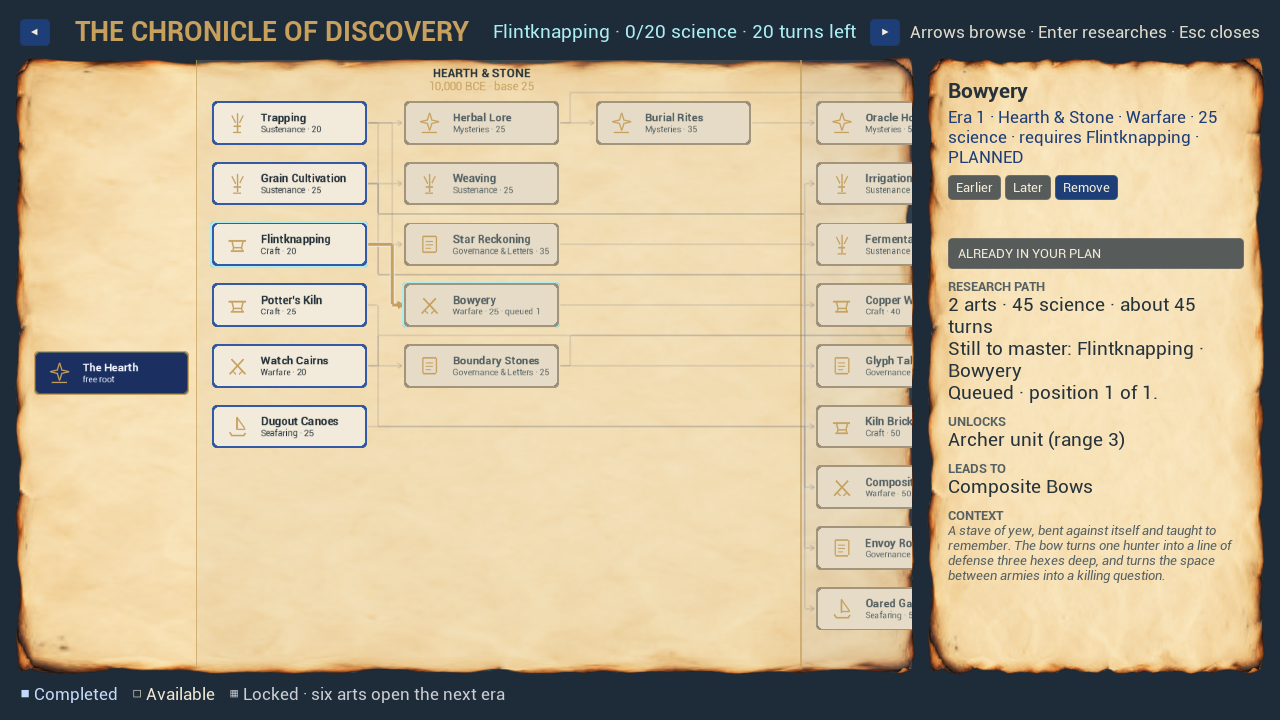
Task: Select the sailboat icon on the Oared node
Action: pyautogui.click(x=842, y=609)
